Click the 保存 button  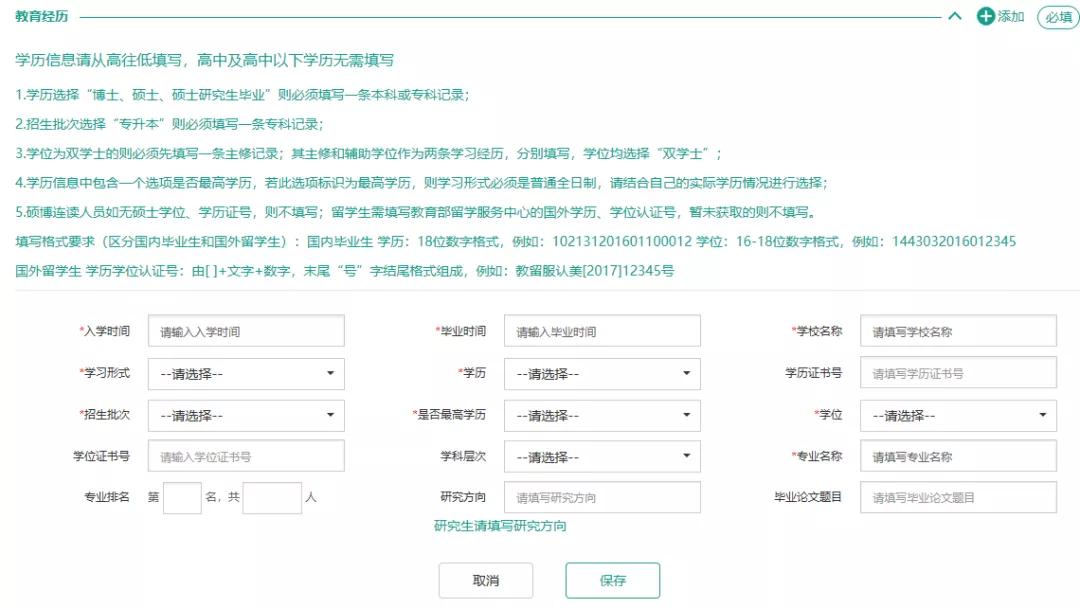tap(612, 580)
